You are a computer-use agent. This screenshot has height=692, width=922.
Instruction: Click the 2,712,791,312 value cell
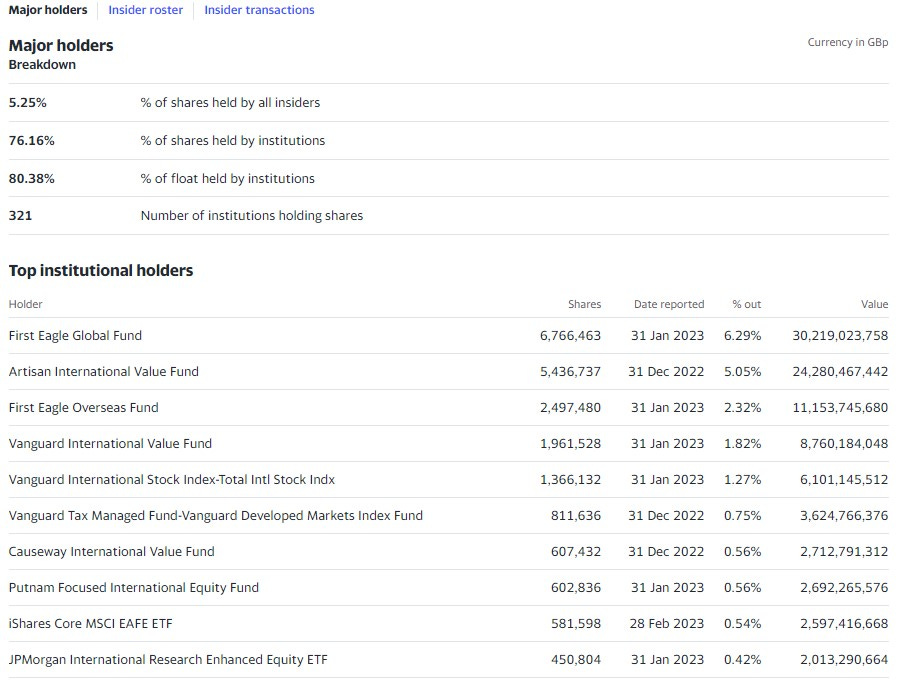click(844, 551)
